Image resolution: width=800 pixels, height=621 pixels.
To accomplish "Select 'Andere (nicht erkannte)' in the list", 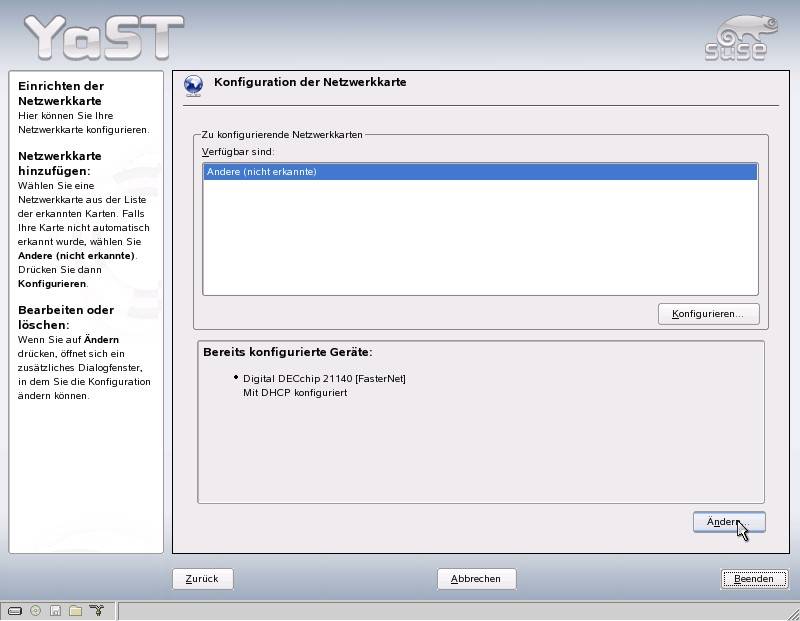I will [x=480, y=172].
